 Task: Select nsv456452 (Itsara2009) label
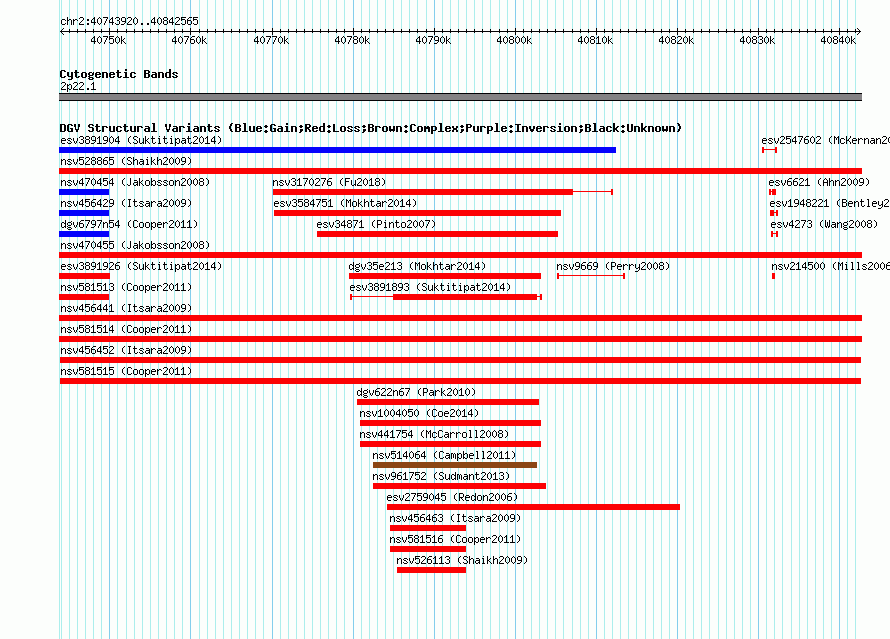pyautogui.click(x=126, y=350)
